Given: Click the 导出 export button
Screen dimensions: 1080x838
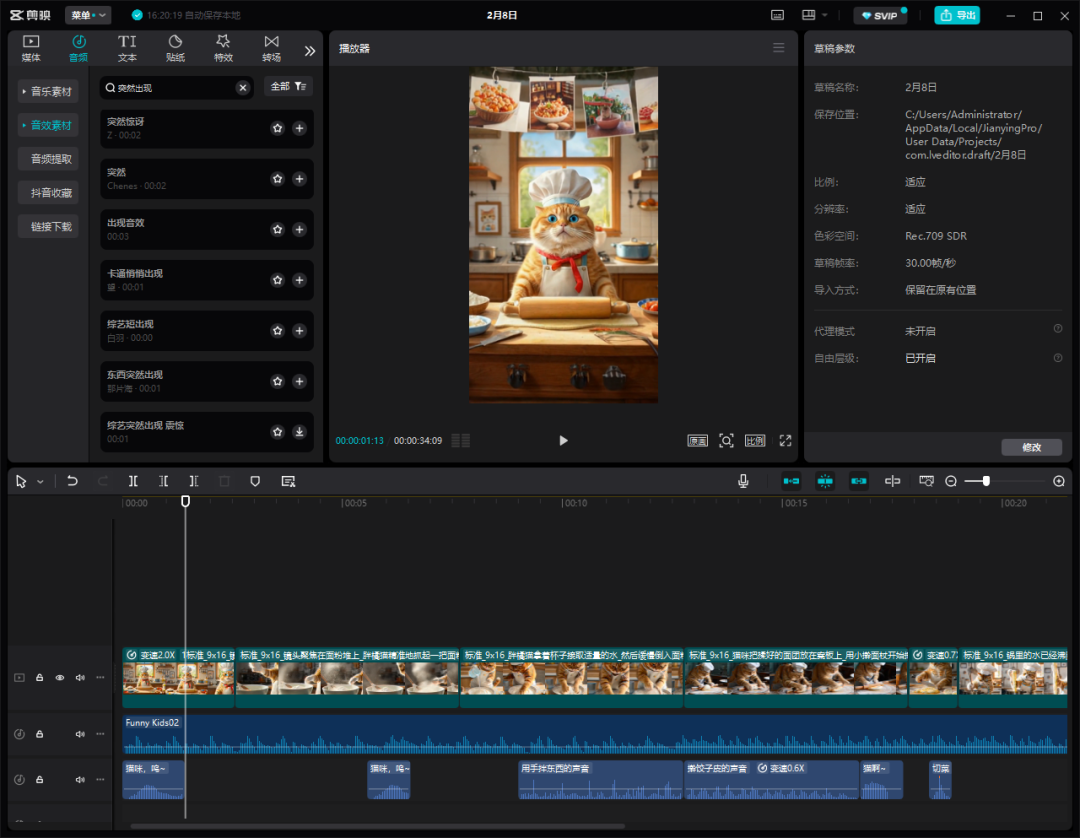Looking at the screenshot, I should click(x=956, y=15).
